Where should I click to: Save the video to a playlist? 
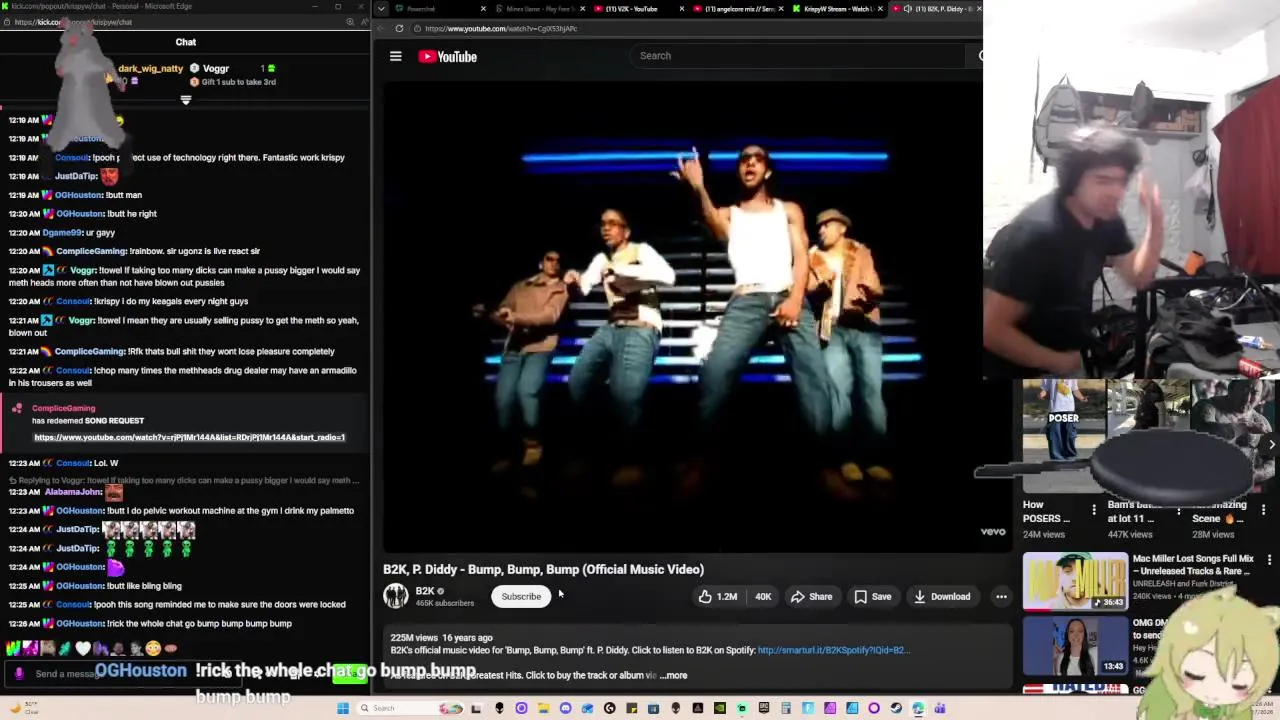pos(872,596)
